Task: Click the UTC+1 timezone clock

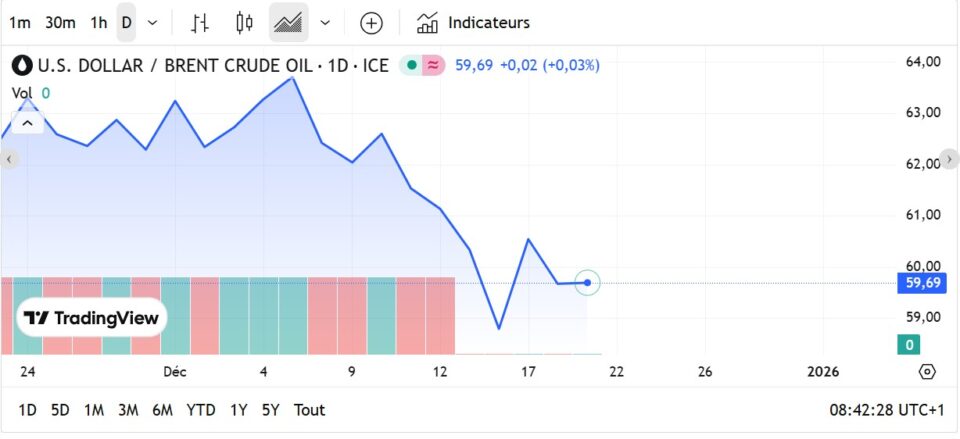Action: [886, 410]
